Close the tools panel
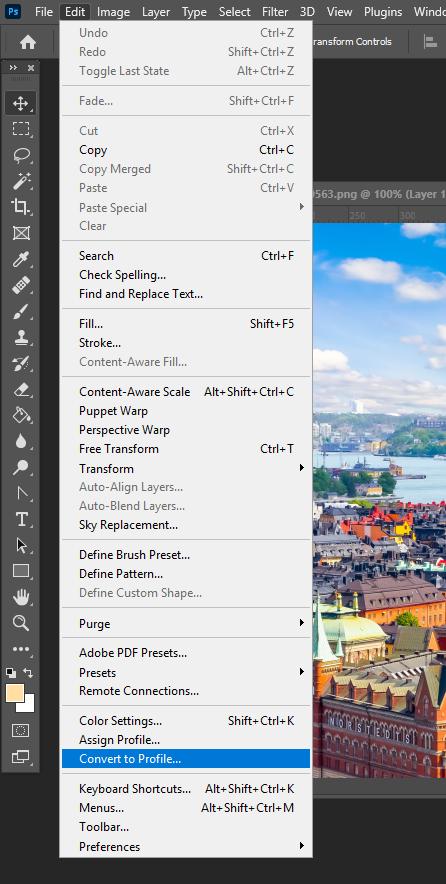The height and width of the screenshot is (884, 446). point(31,68)
